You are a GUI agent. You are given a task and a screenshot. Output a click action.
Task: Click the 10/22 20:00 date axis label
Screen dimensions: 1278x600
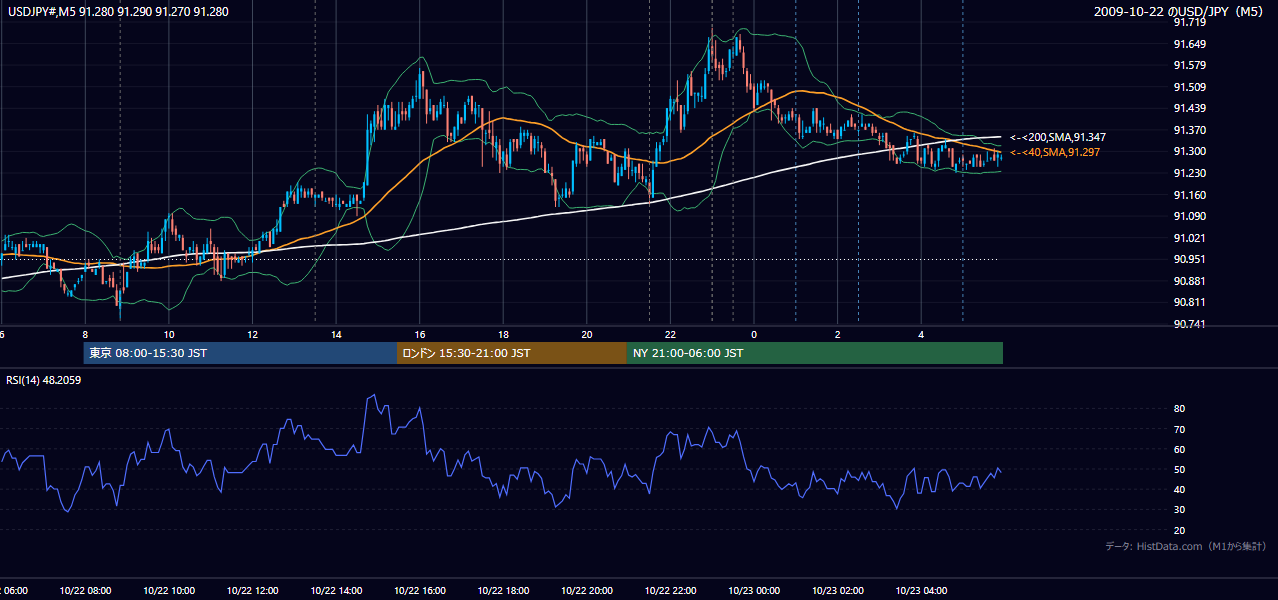(587, 591)
